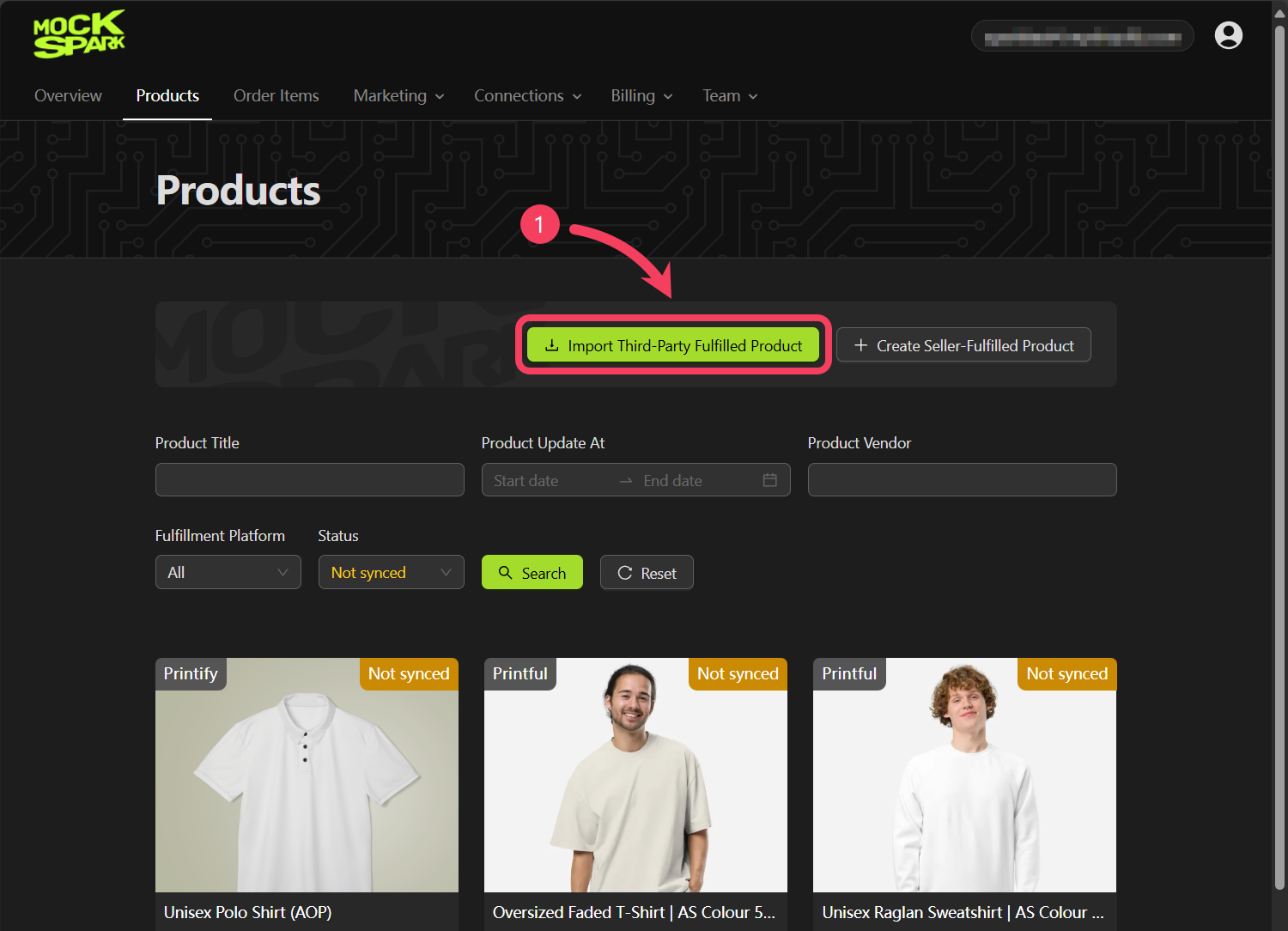Switch to the Overview tab
Viewport: 1288px width, 931px height.
tap(68, 96)
